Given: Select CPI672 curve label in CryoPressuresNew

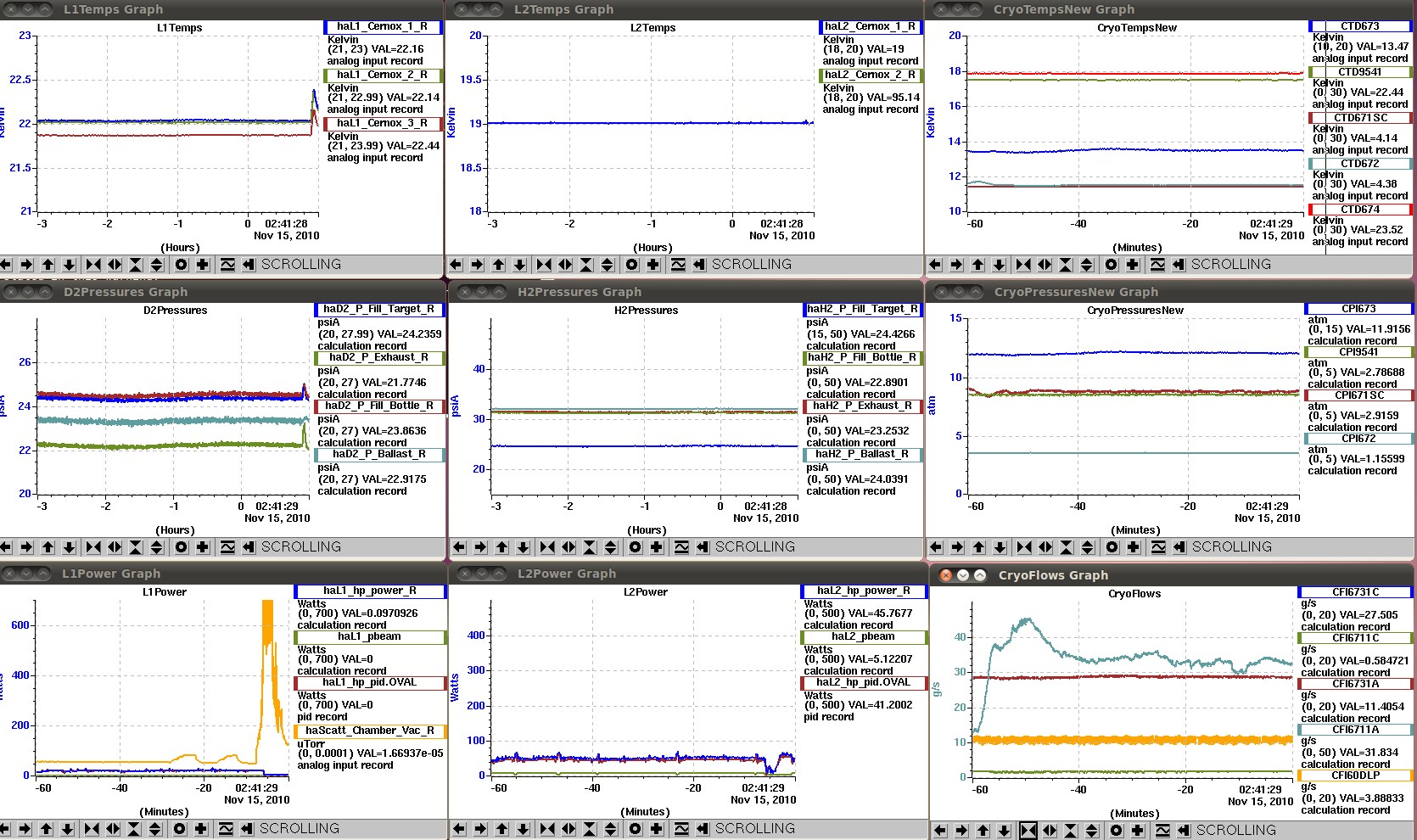Looking at the screenshot, I should click(1358, 439).
